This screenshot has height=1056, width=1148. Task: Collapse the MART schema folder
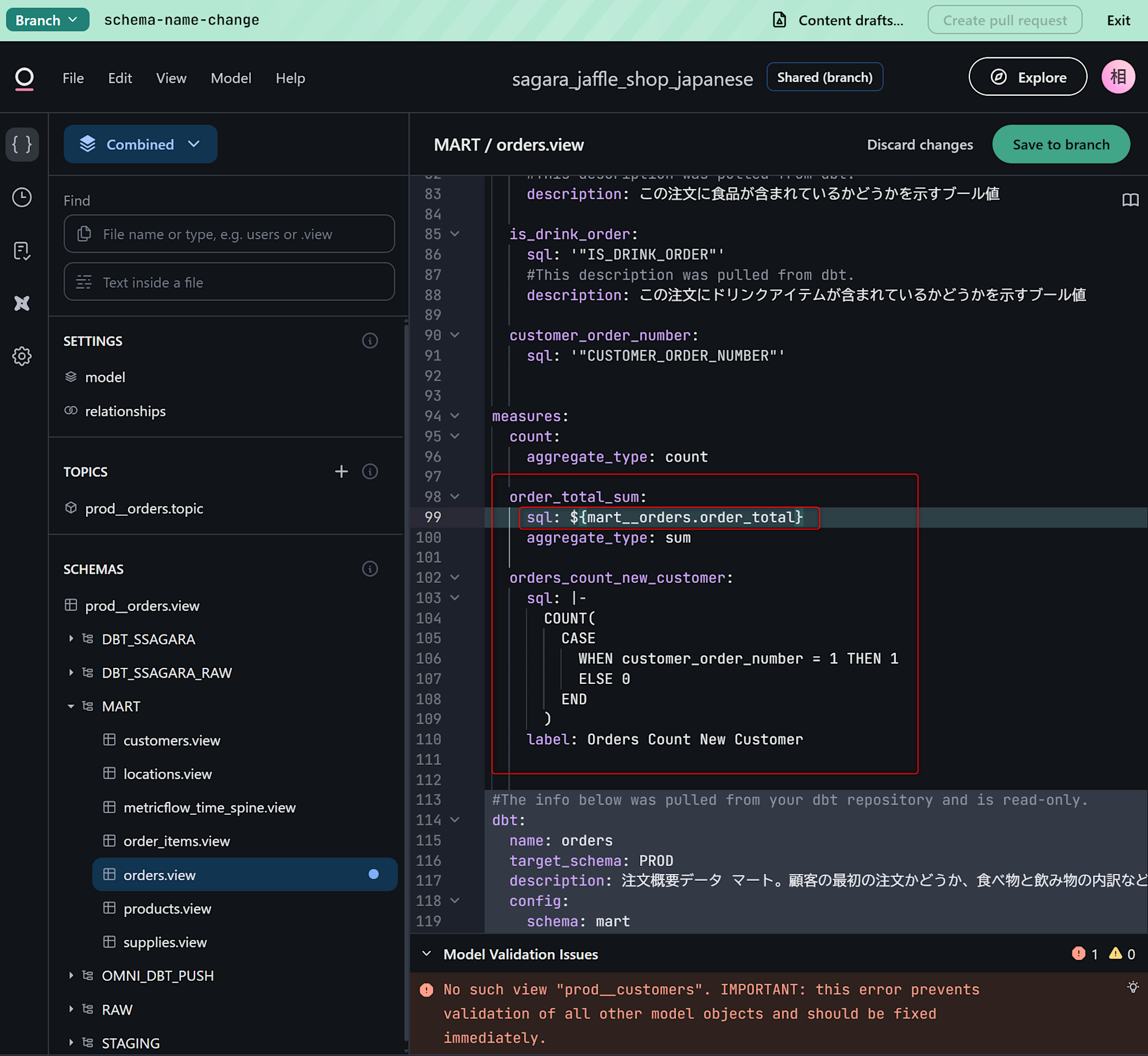point(71,706)
